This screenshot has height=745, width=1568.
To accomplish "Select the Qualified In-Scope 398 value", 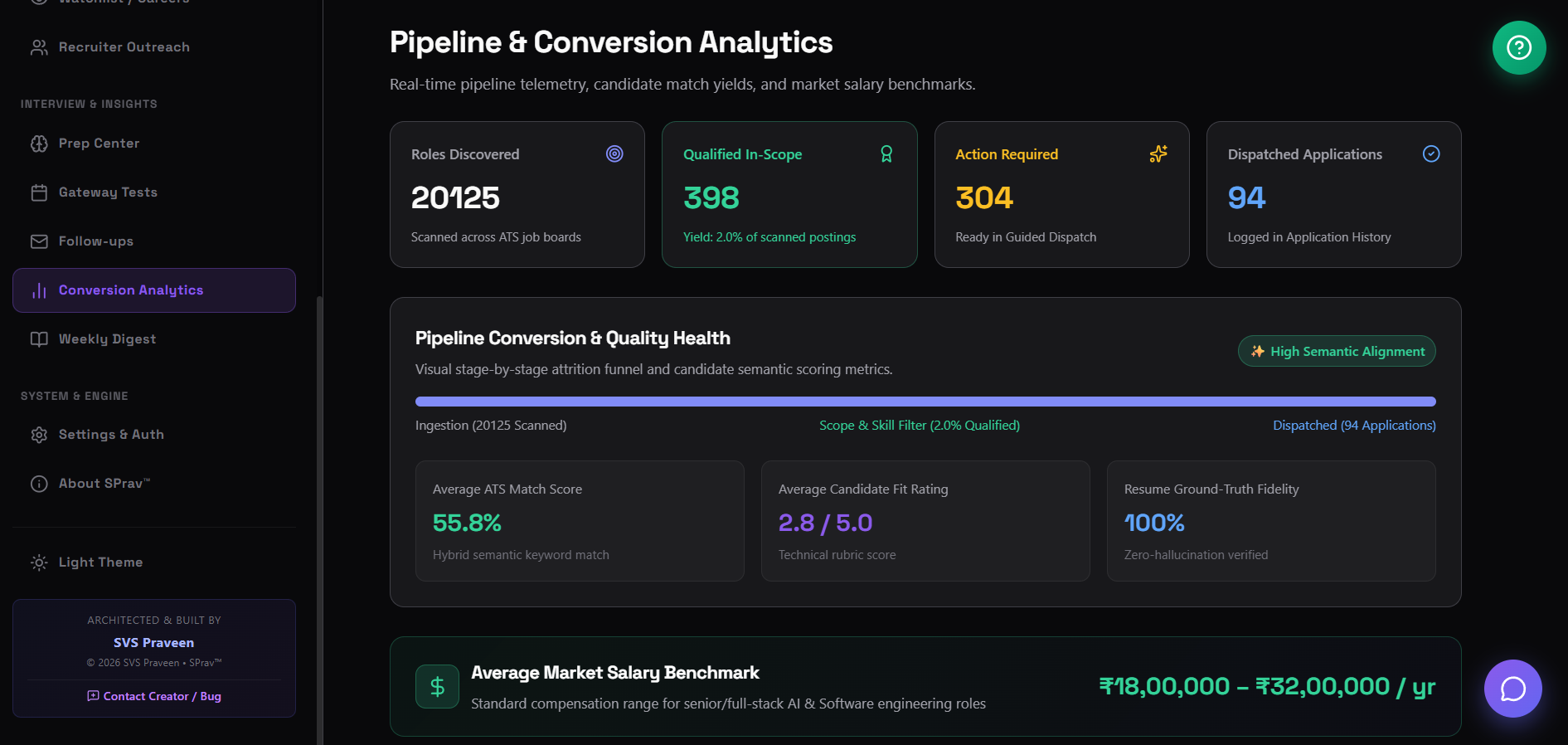I will pos(711,197).
